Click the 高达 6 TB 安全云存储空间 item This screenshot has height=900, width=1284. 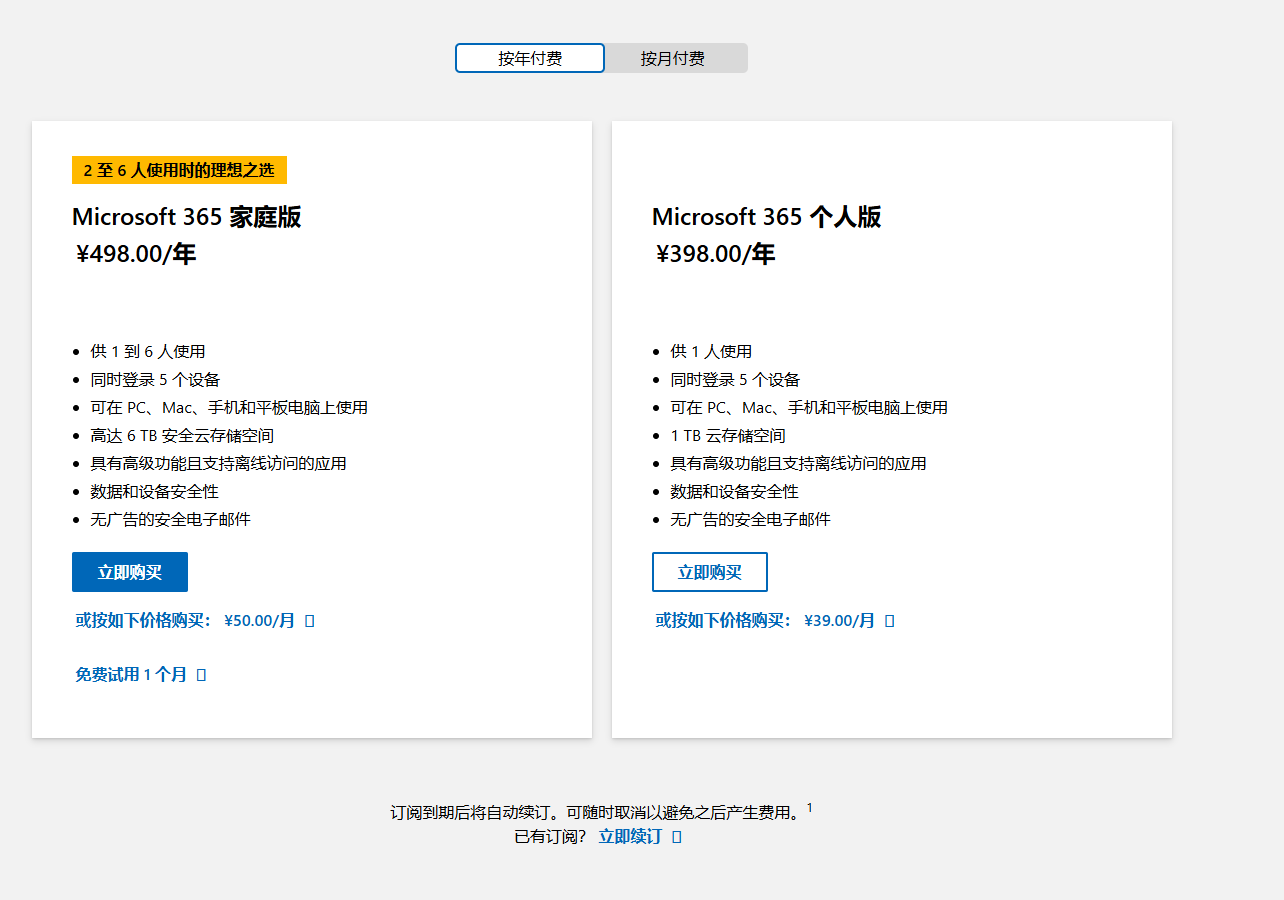coord(182,435)
